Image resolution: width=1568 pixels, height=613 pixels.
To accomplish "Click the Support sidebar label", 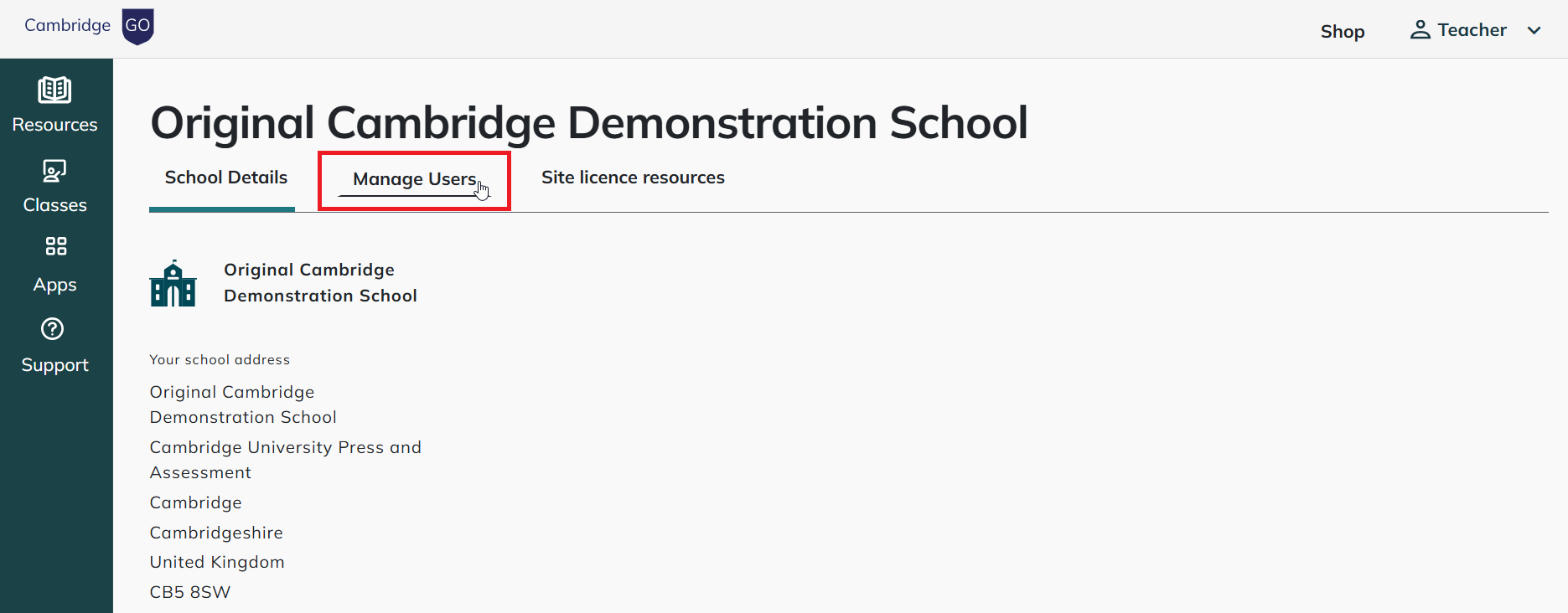I will 54,366.
